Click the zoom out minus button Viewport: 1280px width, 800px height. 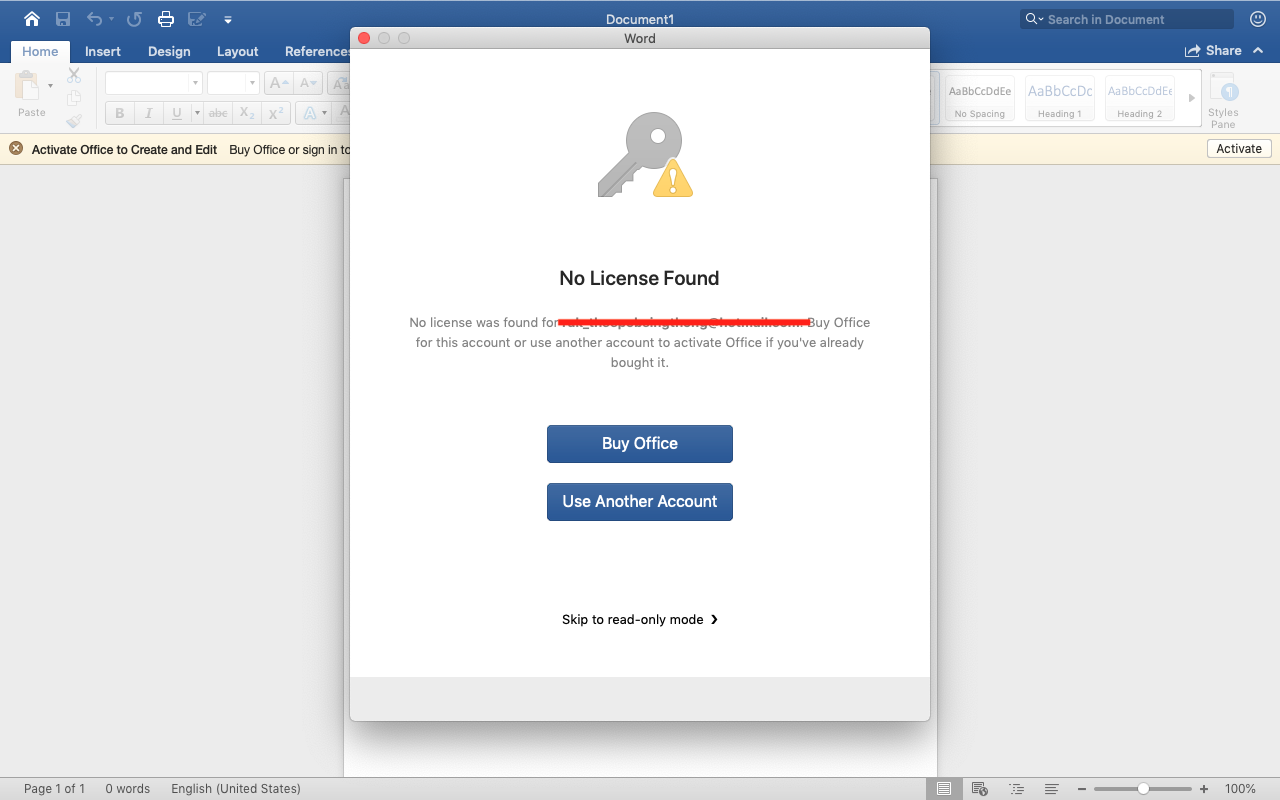pyautogui.click(x=1083, y=789)
